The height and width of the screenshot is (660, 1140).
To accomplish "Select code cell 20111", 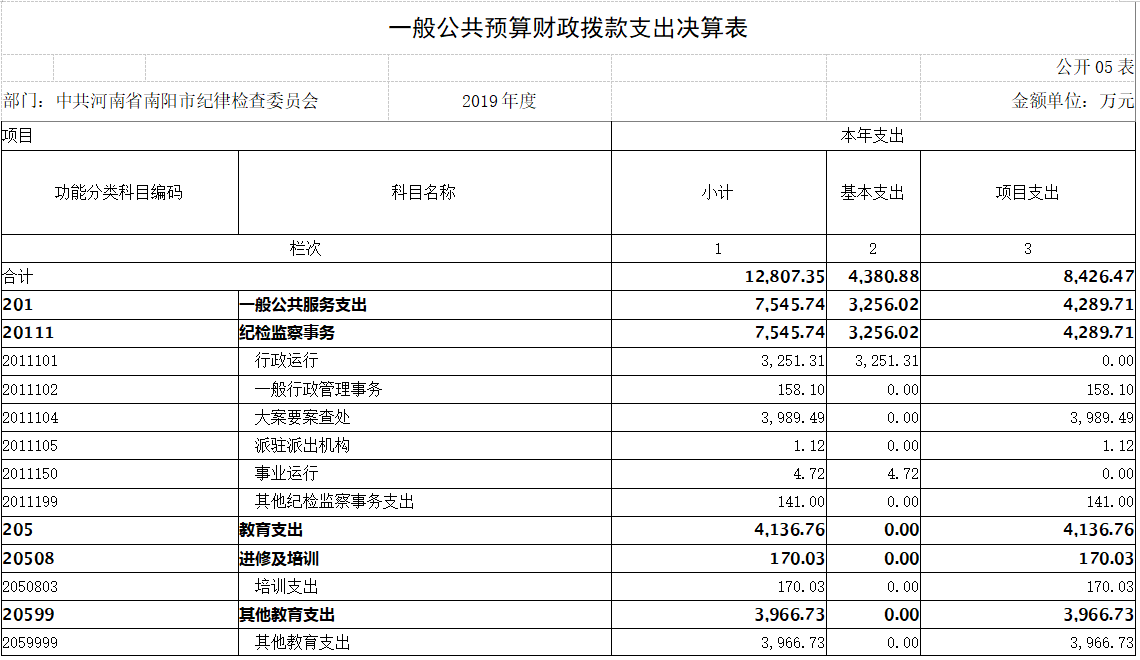I will click(x=120, y=333).
